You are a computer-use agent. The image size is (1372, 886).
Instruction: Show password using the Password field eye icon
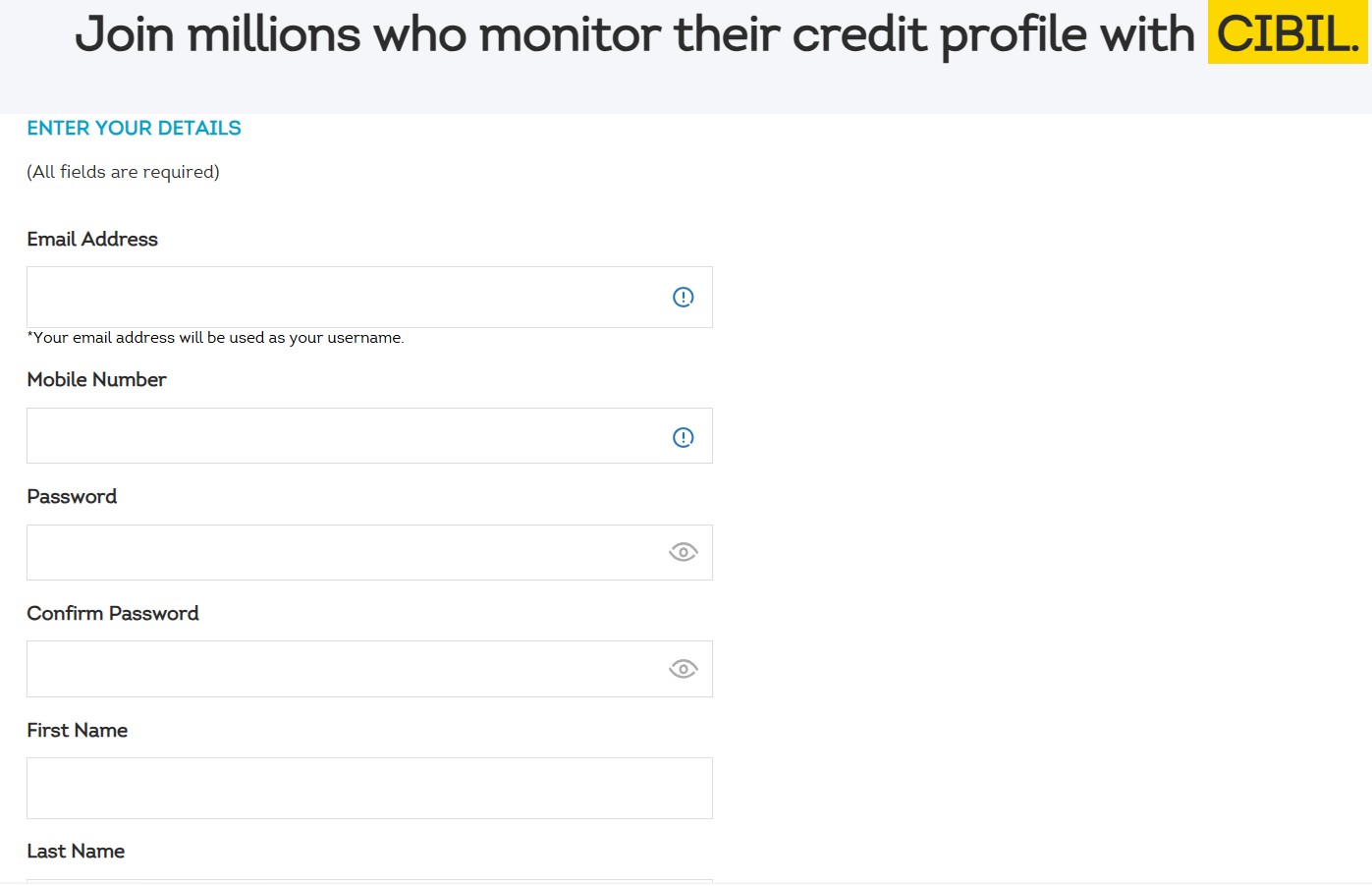tap(683, 552)
